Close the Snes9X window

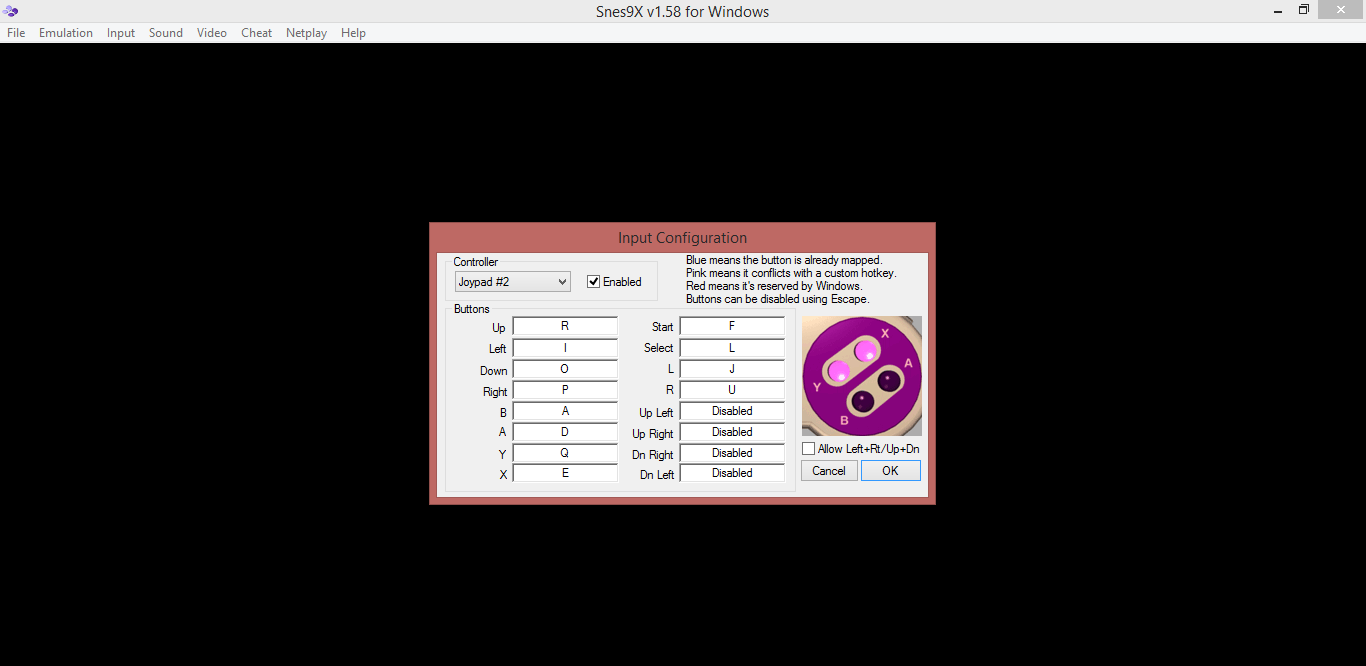(x=1341, y=10)
